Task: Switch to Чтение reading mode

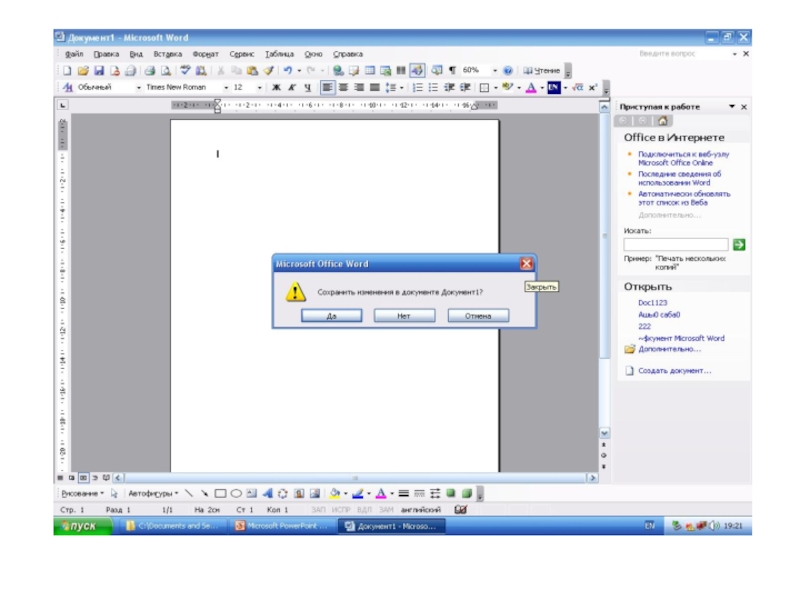Action: 542,70
